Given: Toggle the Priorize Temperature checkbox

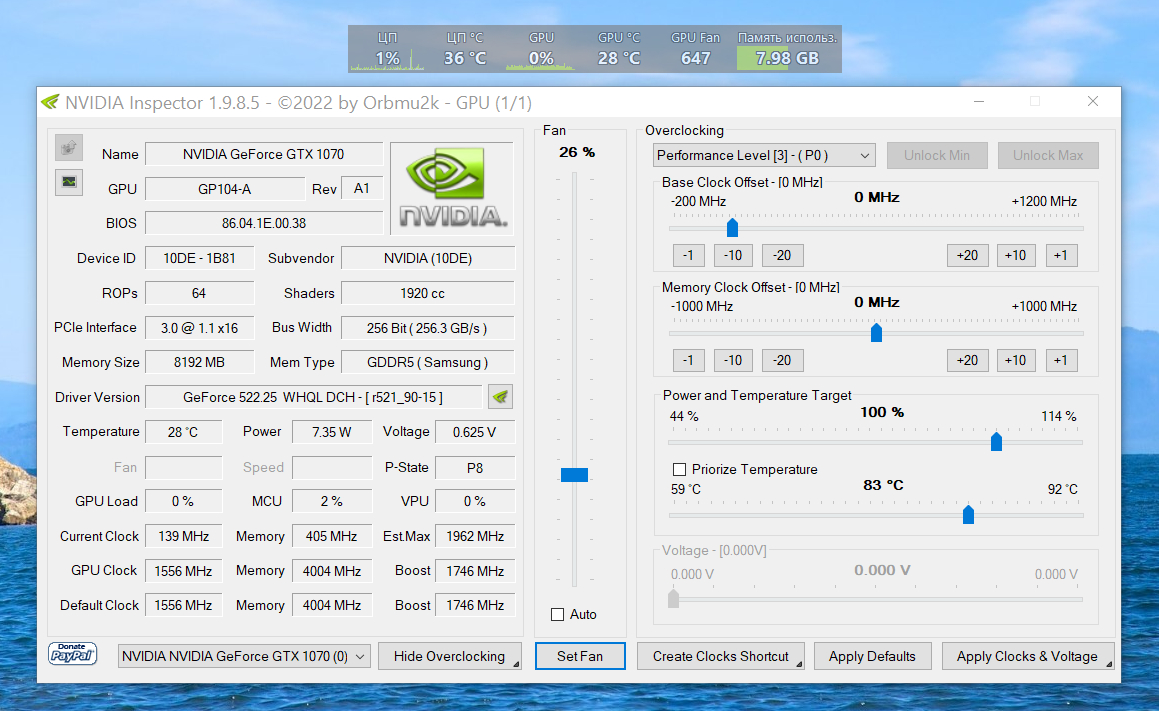Looking at the screenshot, I should tap(679, 469).
